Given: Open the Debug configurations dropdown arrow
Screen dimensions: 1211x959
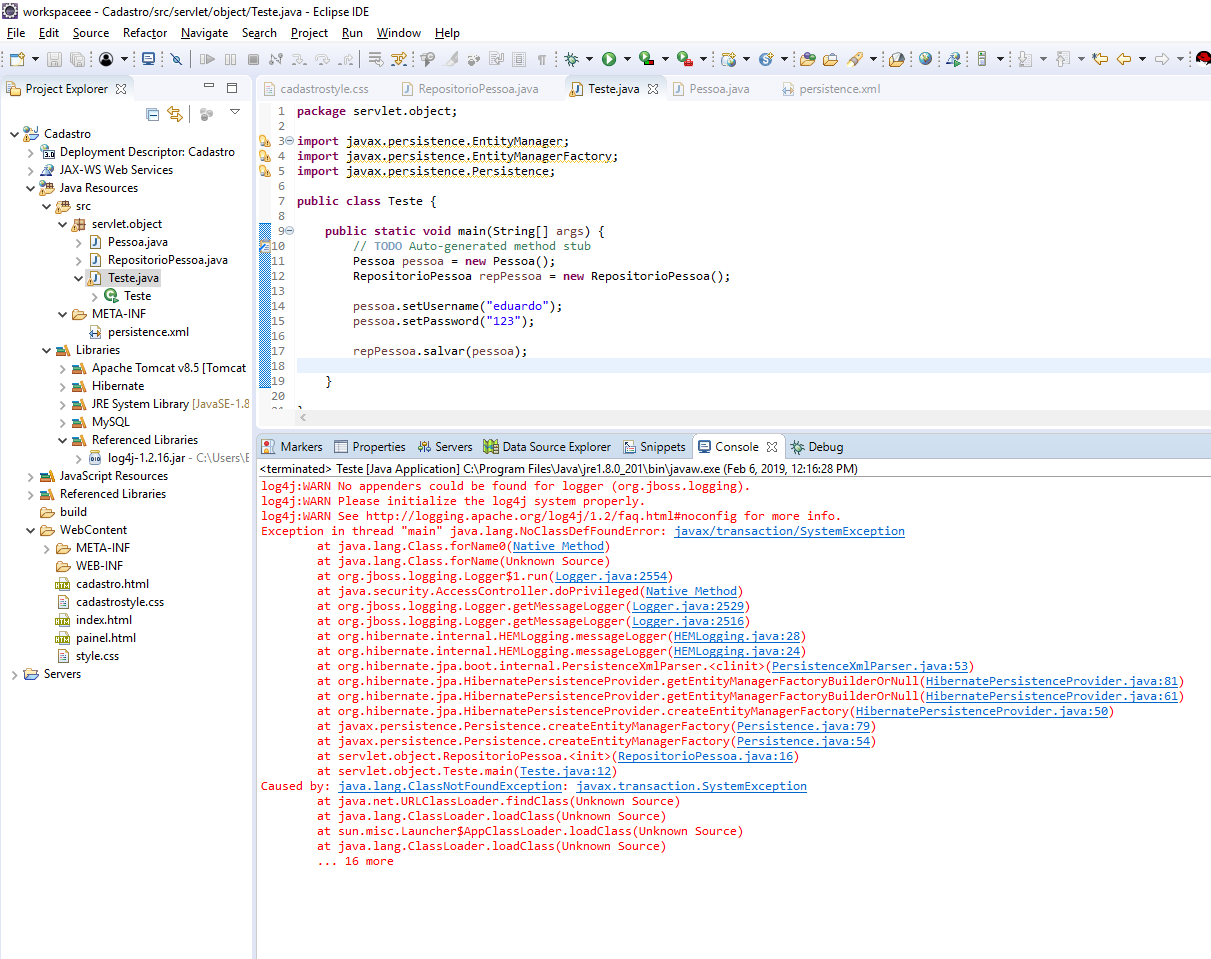Looking at the screenshot, I should pos(589,59).
